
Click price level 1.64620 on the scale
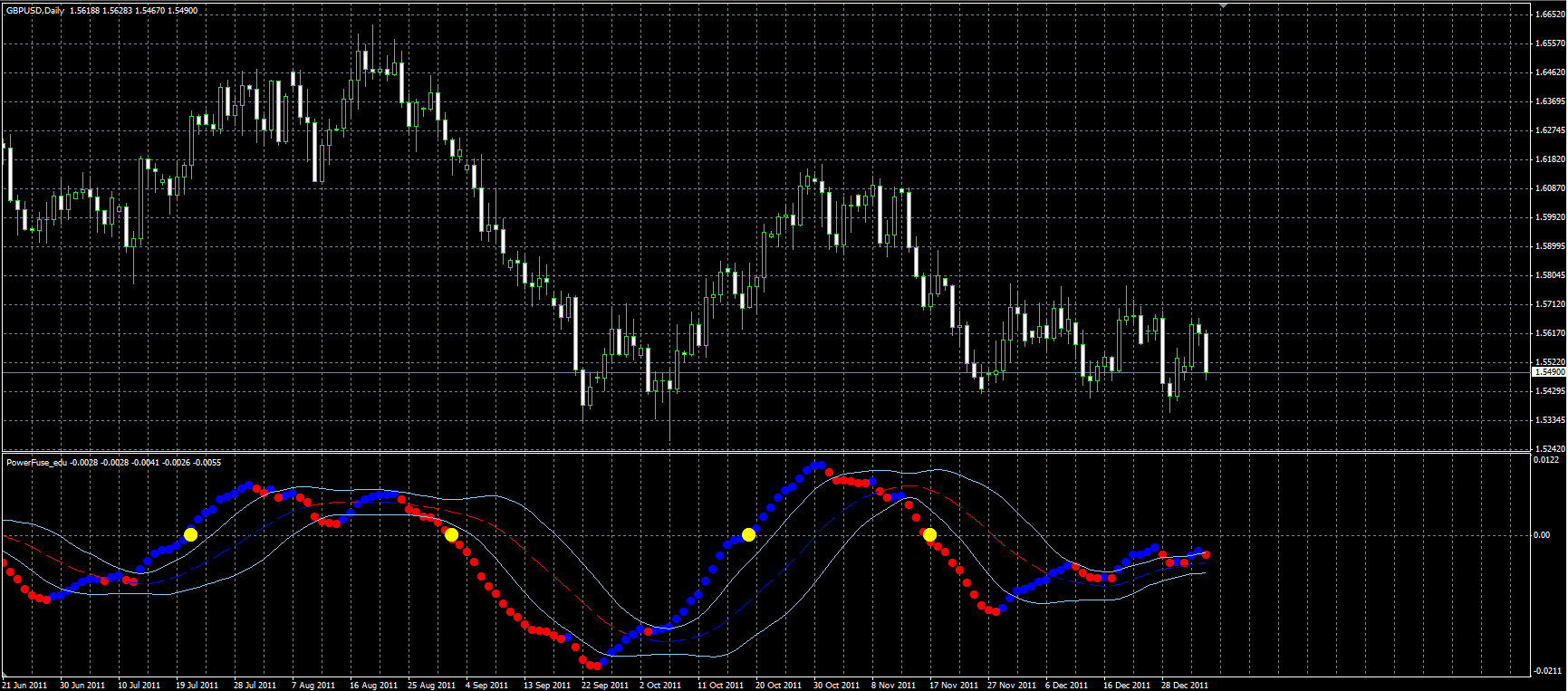1551,72
